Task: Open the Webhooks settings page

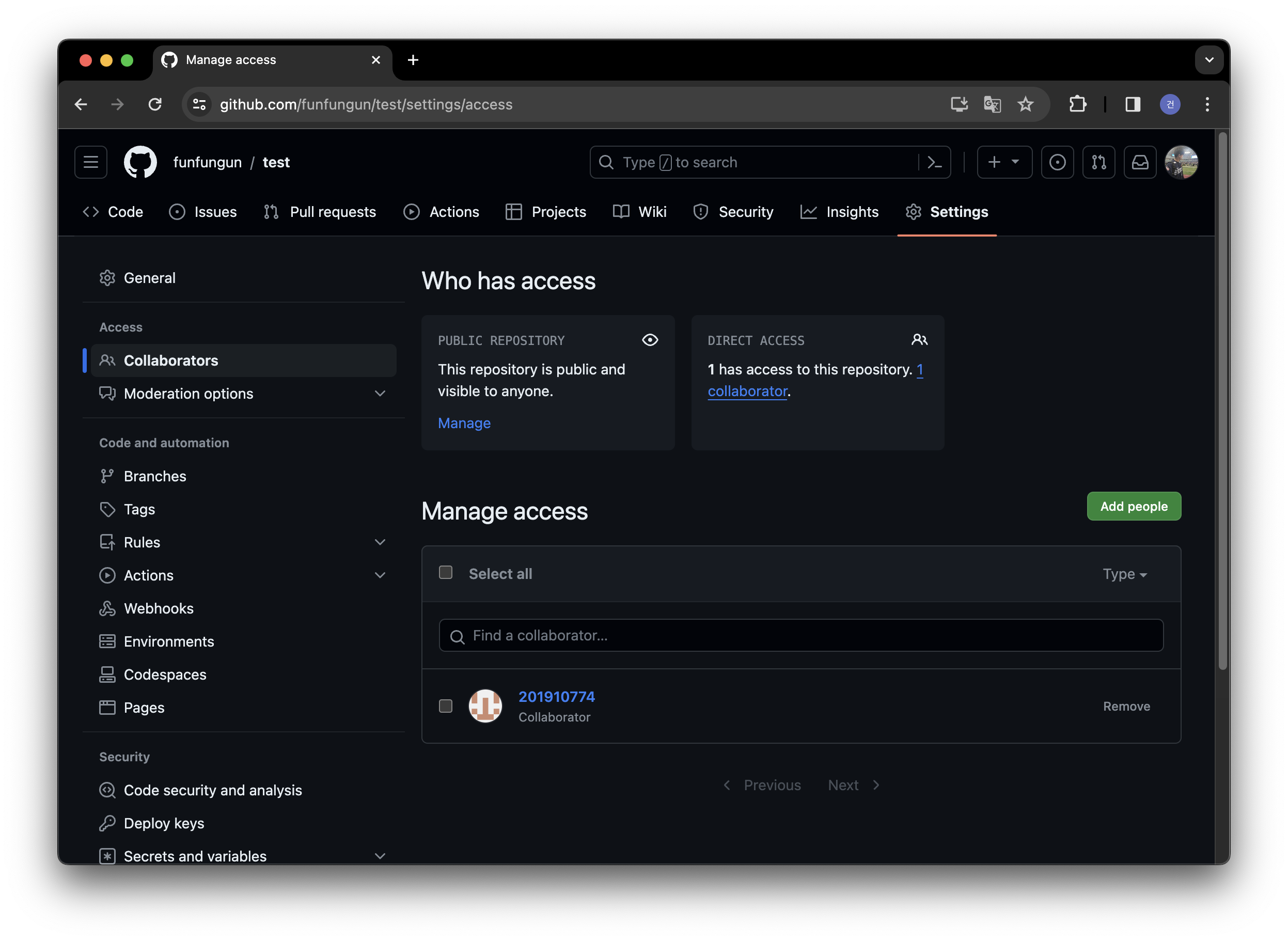Action: pyautogui.click(x=159, y=608)
